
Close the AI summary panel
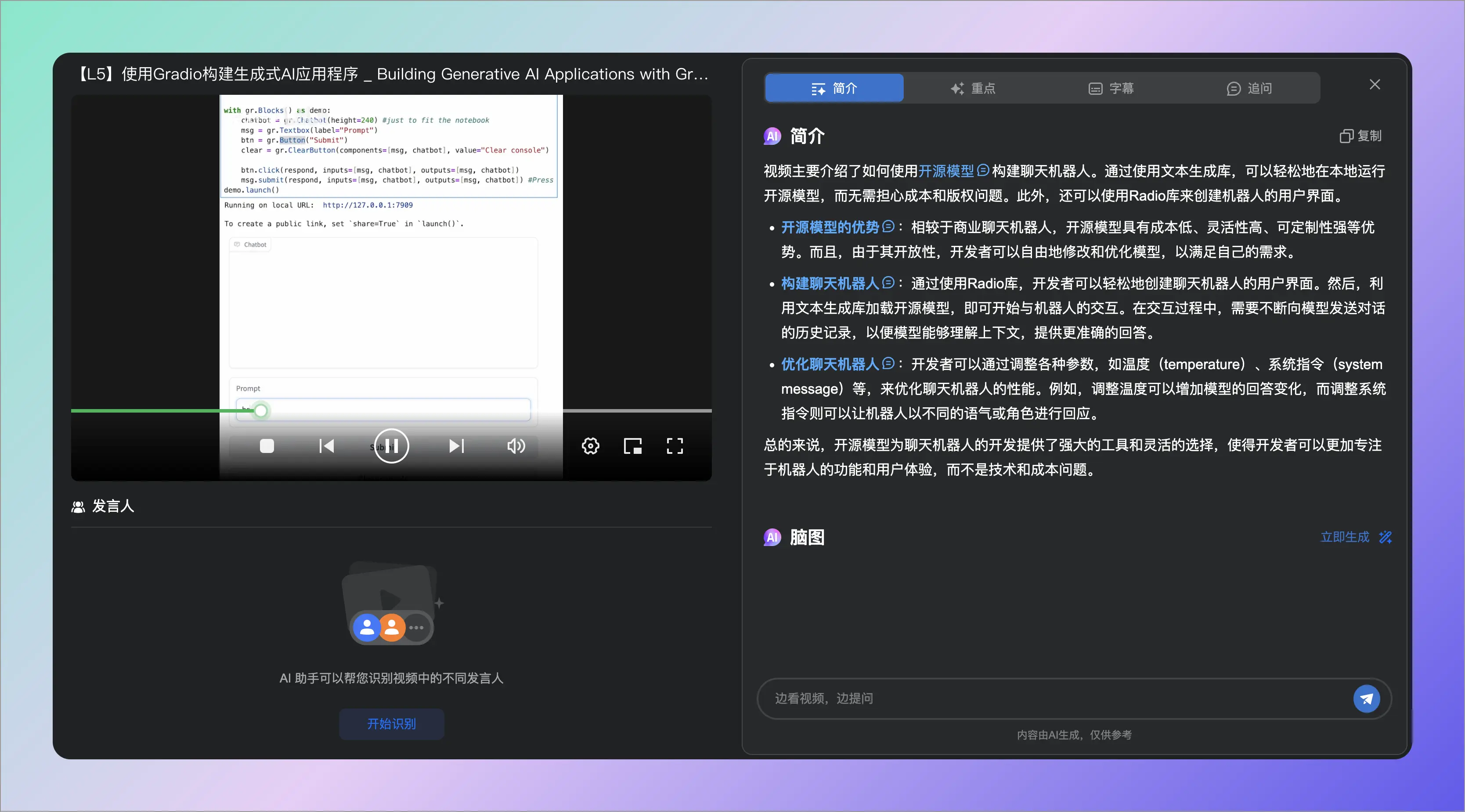click(x=1375, y=85)
